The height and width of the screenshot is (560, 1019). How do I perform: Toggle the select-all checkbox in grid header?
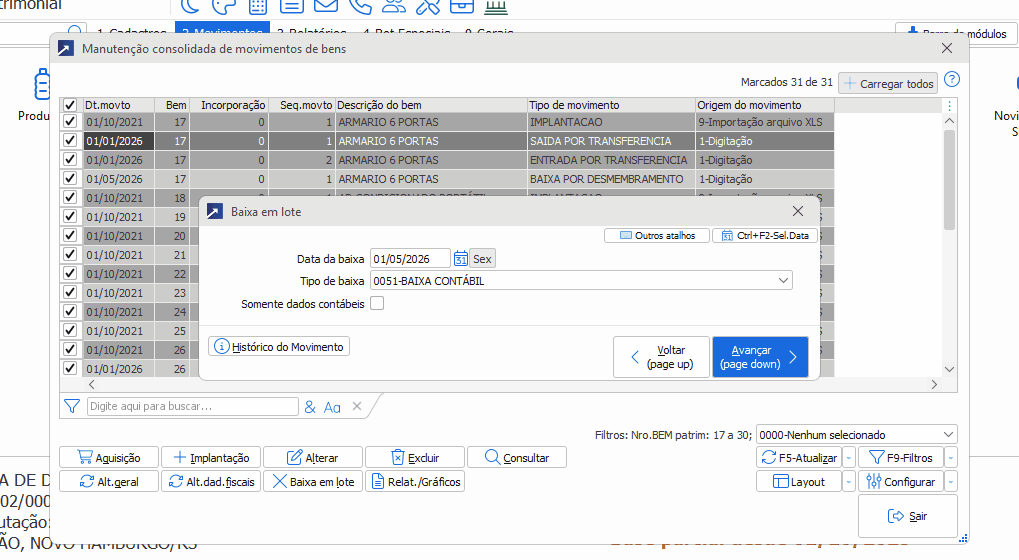click(x=70, y=105)
